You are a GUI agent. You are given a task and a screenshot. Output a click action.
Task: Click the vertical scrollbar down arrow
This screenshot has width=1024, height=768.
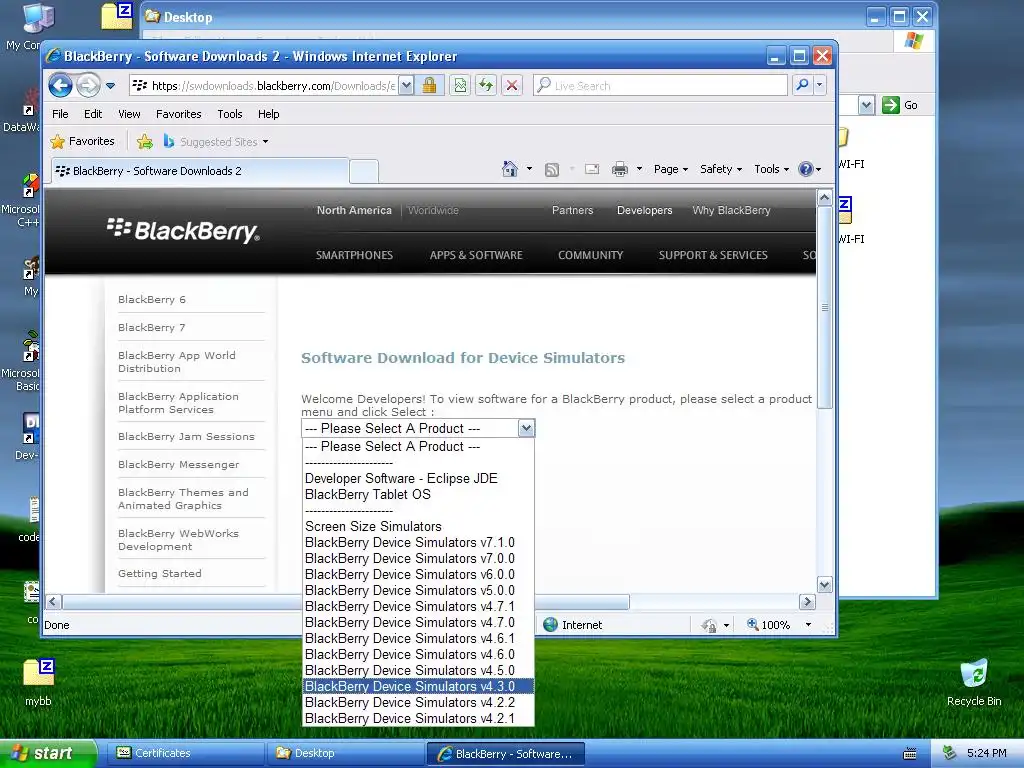tap(824, 584)
